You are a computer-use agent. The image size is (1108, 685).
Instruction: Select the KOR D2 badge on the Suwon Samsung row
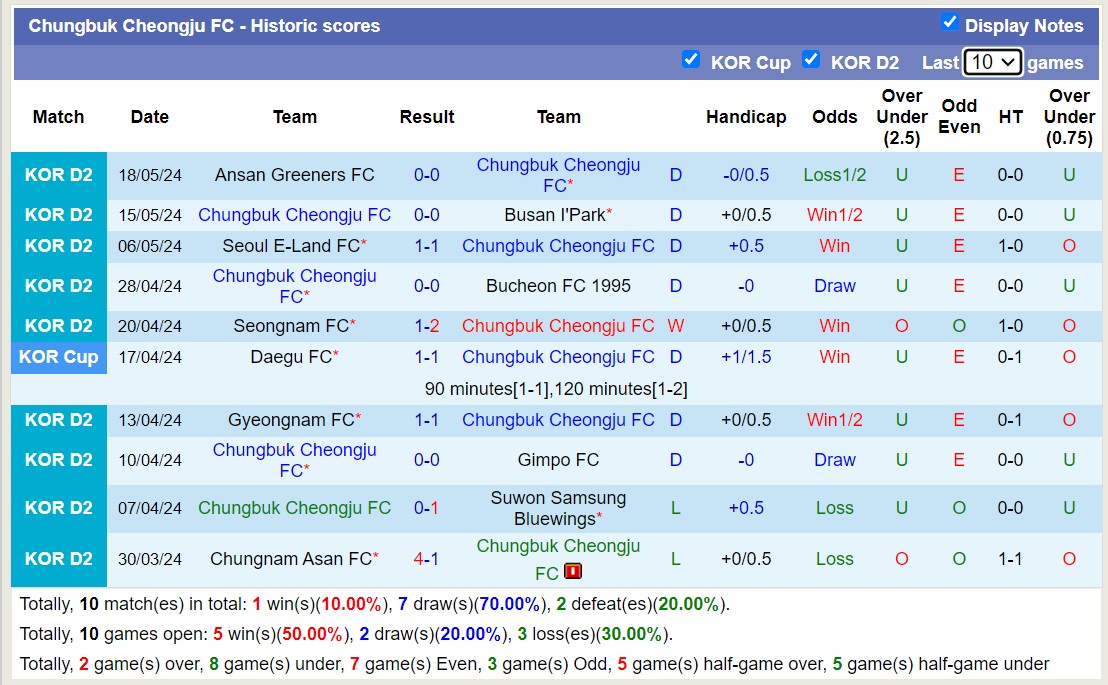click(x=58, y=507)
